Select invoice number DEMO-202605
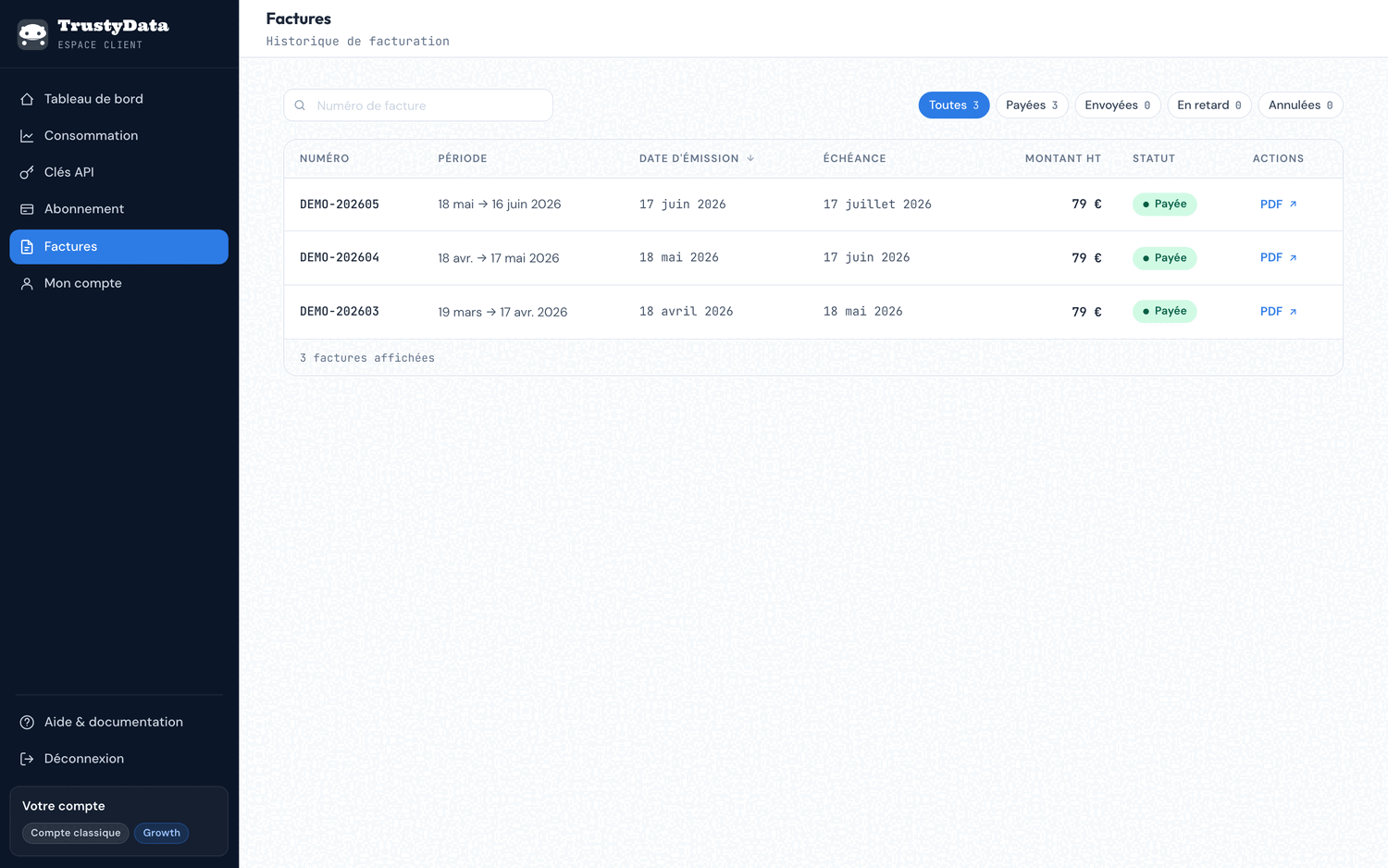This screenshot has height=868, width=1388. (x=340, y=205)
